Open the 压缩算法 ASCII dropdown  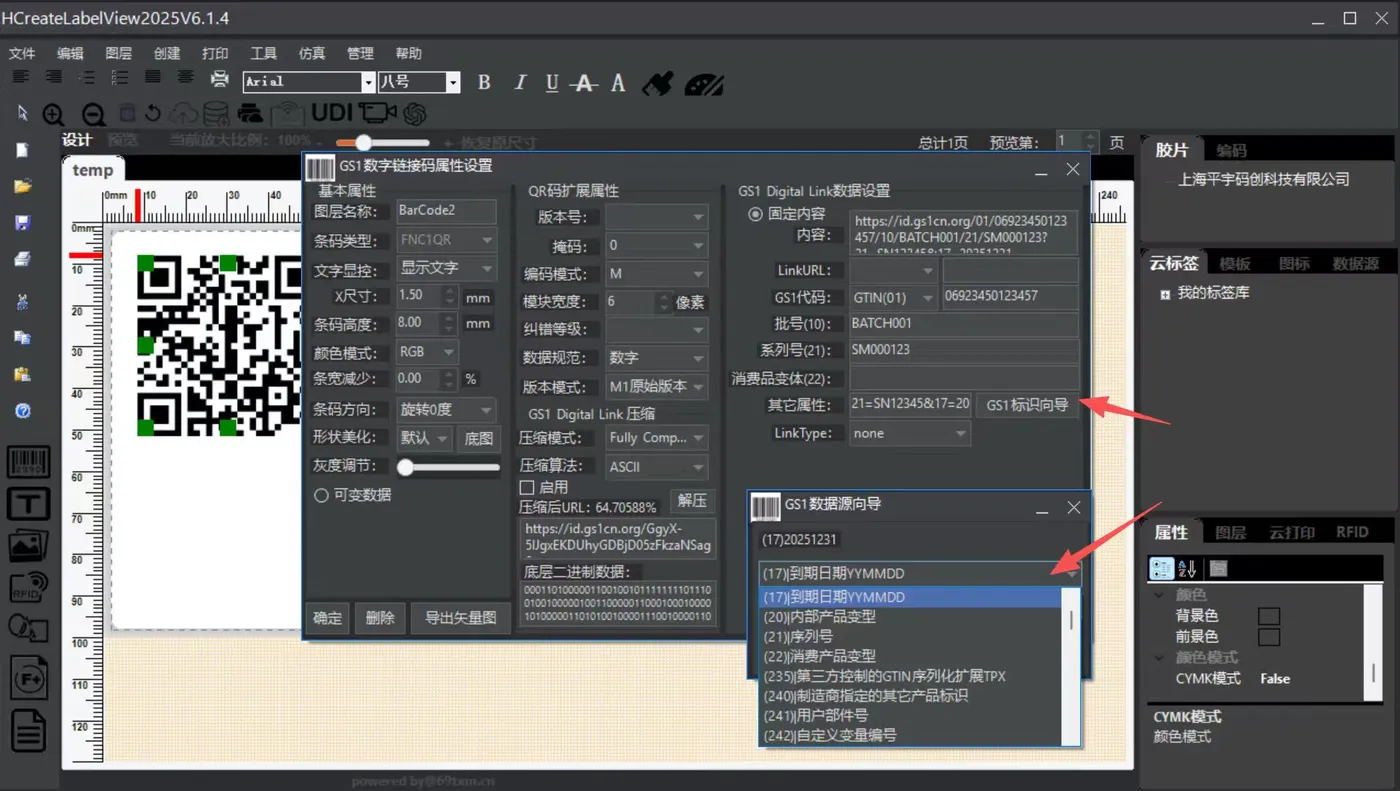(656, 467)
